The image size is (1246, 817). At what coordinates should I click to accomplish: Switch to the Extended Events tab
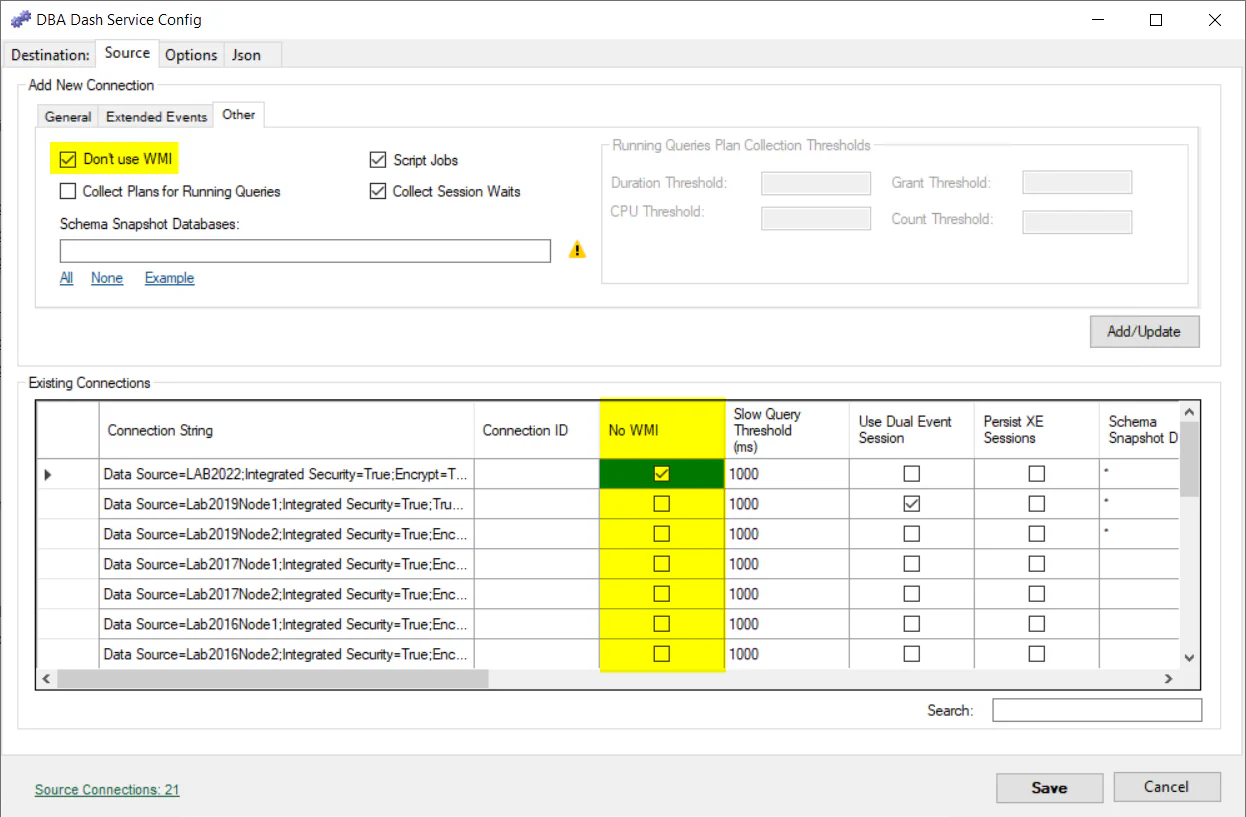(155, 116)
